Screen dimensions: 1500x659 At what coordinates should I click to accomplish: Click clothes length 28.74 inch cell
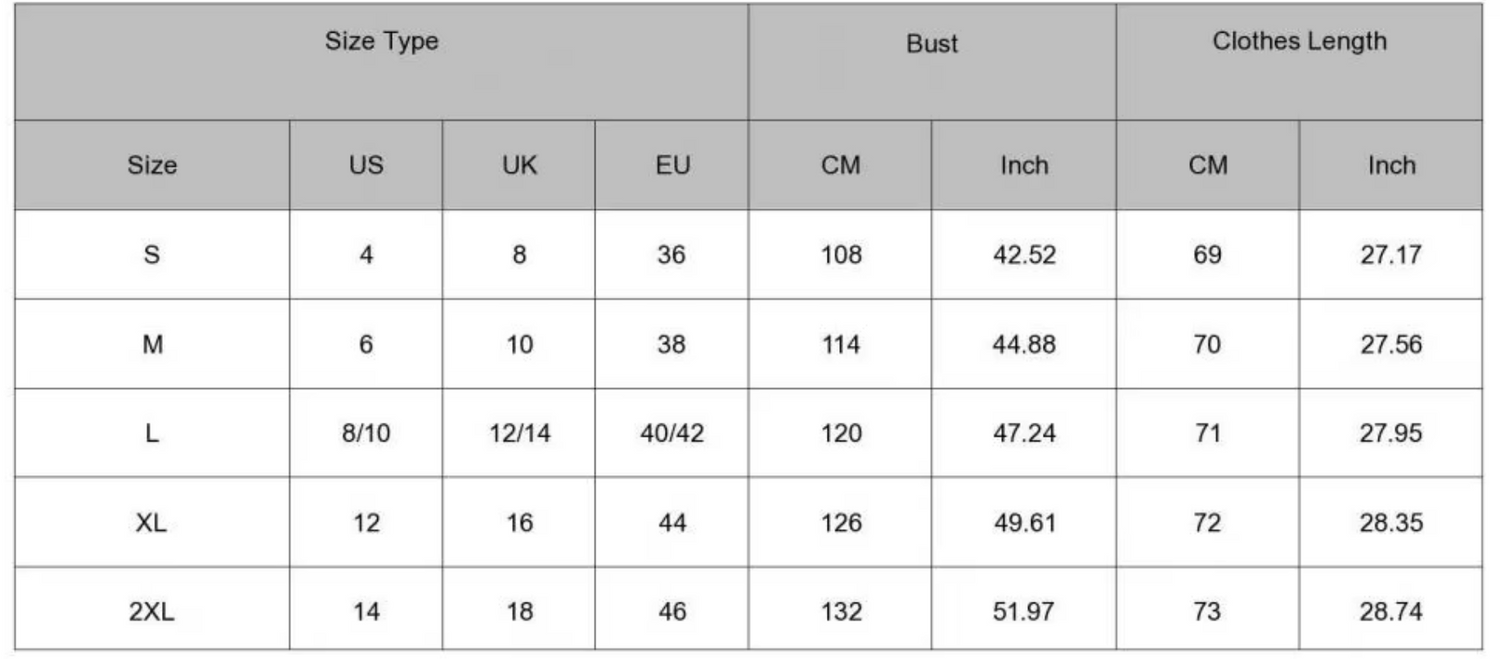1391,611
